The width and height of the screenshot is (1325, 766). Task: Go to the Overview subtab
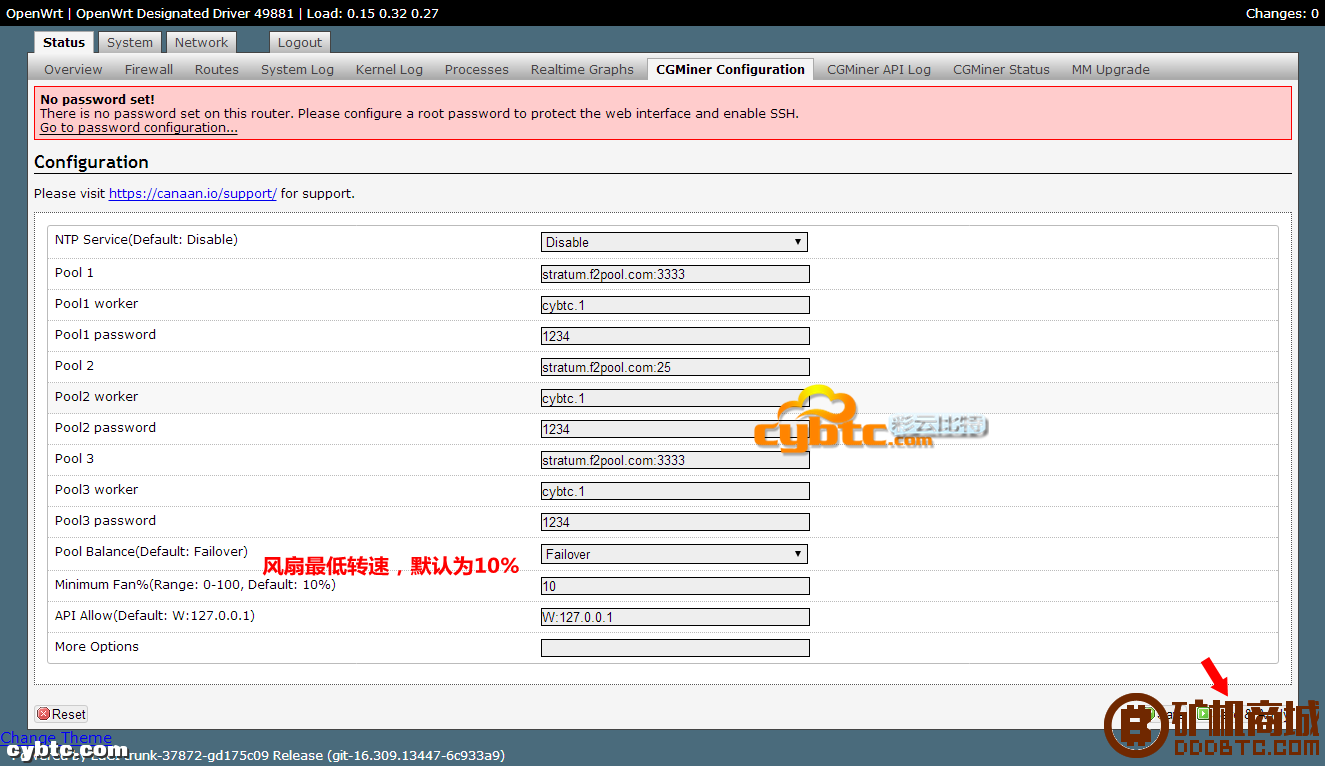(x=73, y=69)
